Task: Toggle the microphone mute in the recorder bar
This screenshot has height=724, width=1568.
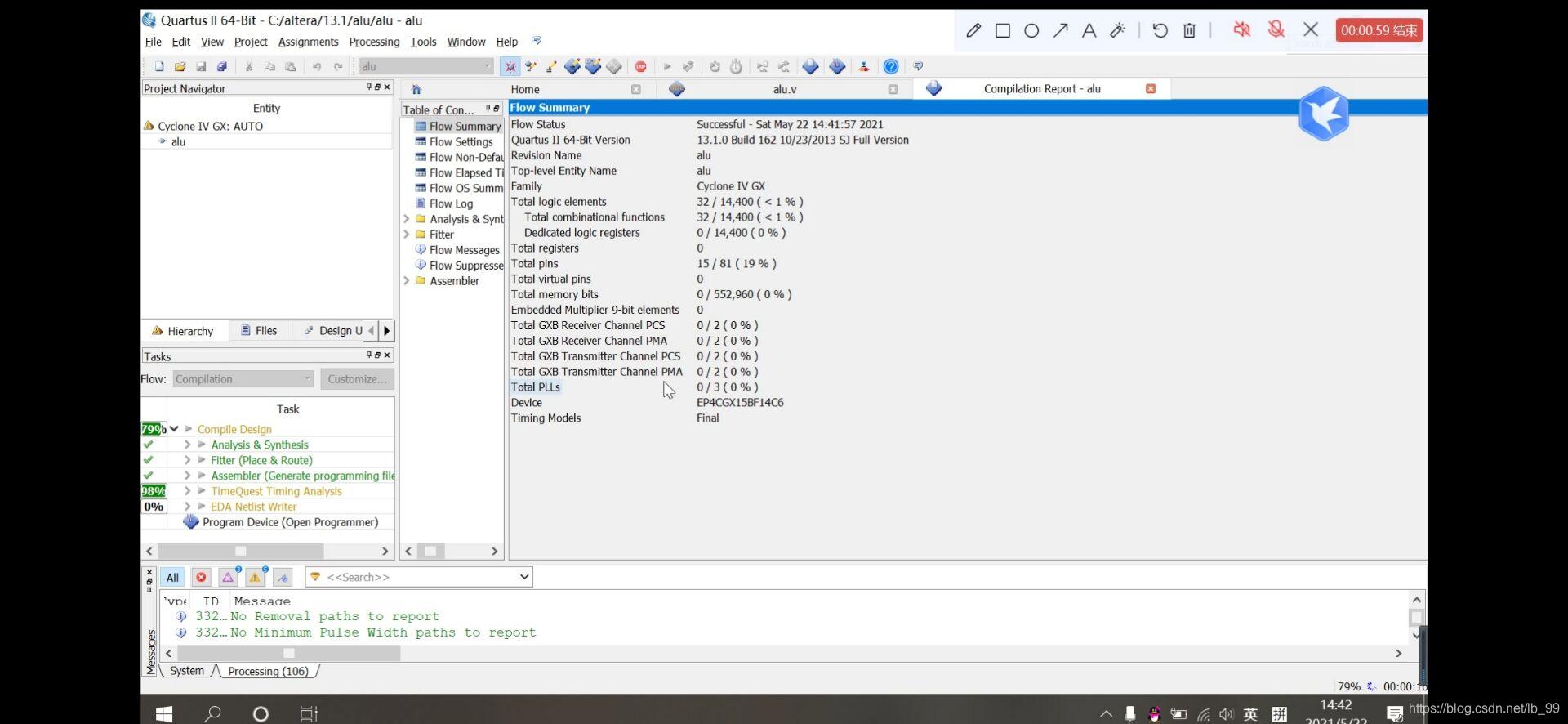Action: click(1276, 30)
